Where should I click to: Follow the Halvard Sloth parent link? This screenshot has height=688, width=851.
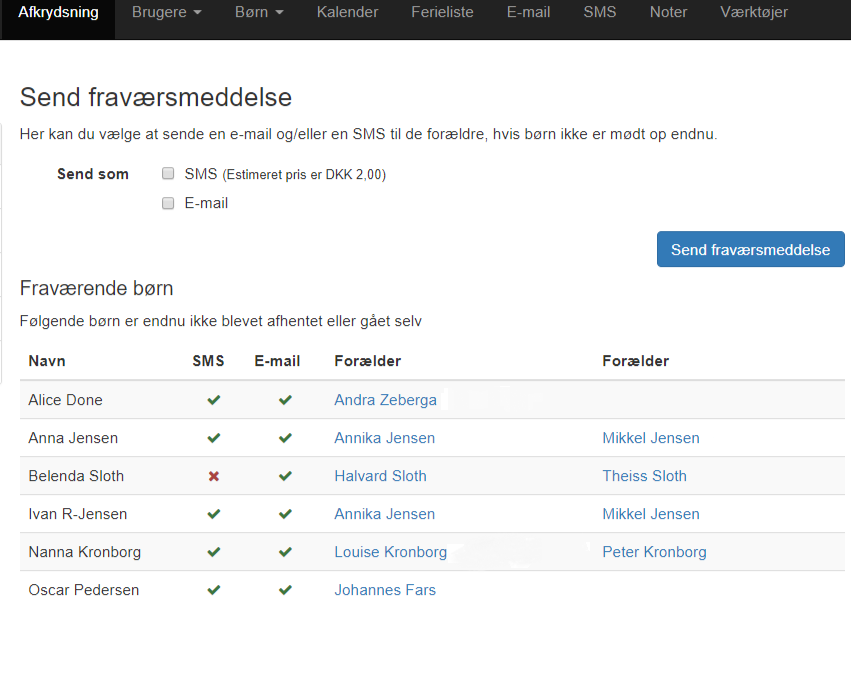(x=380, y=476)
